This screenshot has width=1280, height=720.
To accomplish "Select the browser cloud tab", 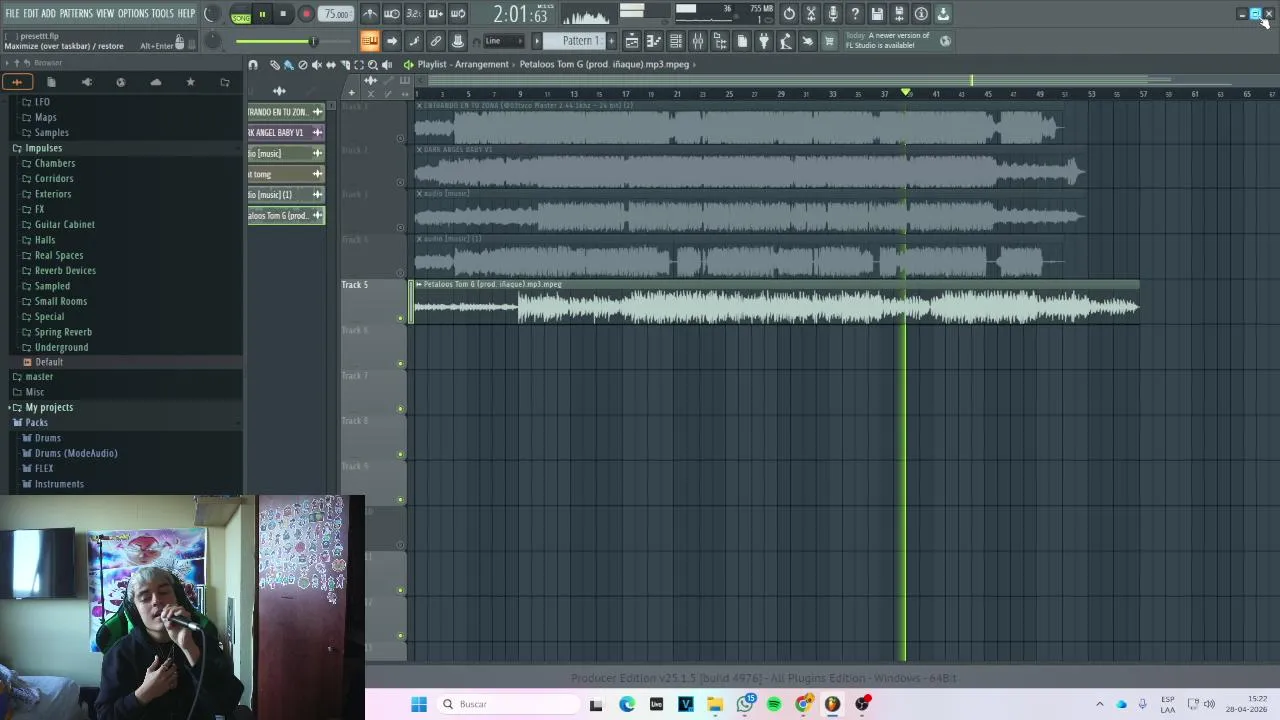I will (155, 82).
